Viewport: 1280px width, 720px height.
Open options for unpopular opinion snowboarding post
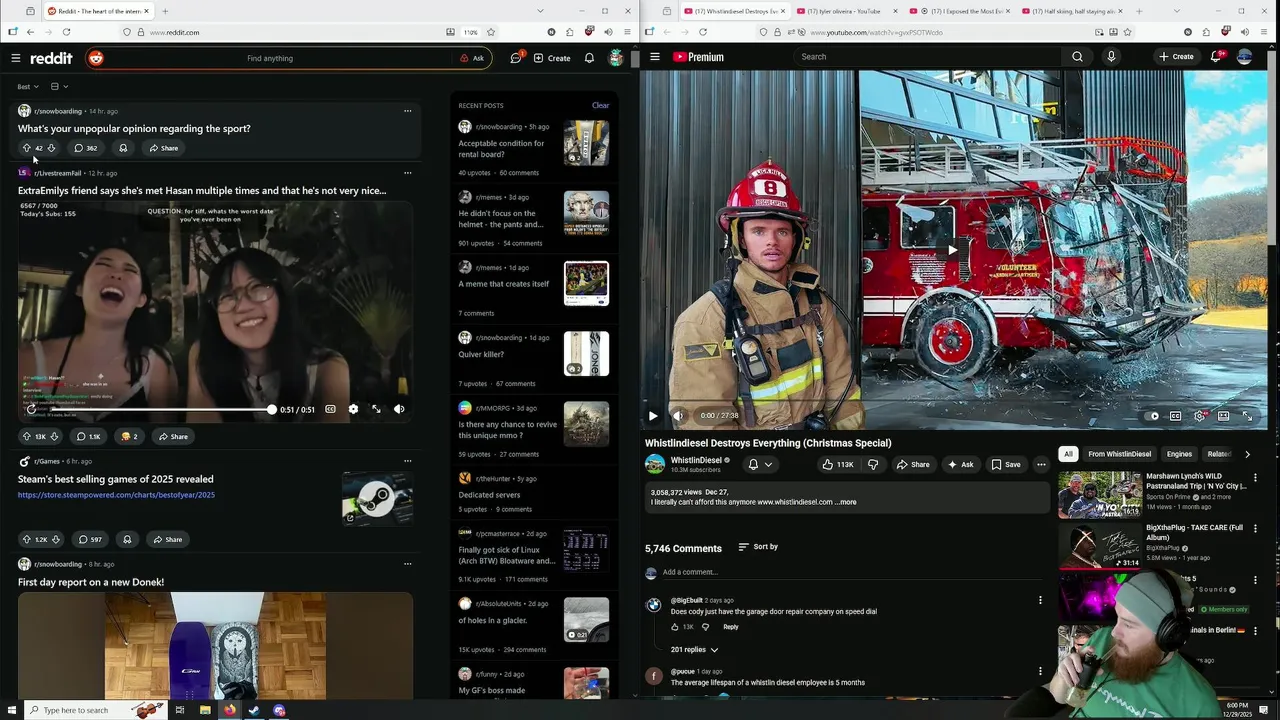click(407, 111)
